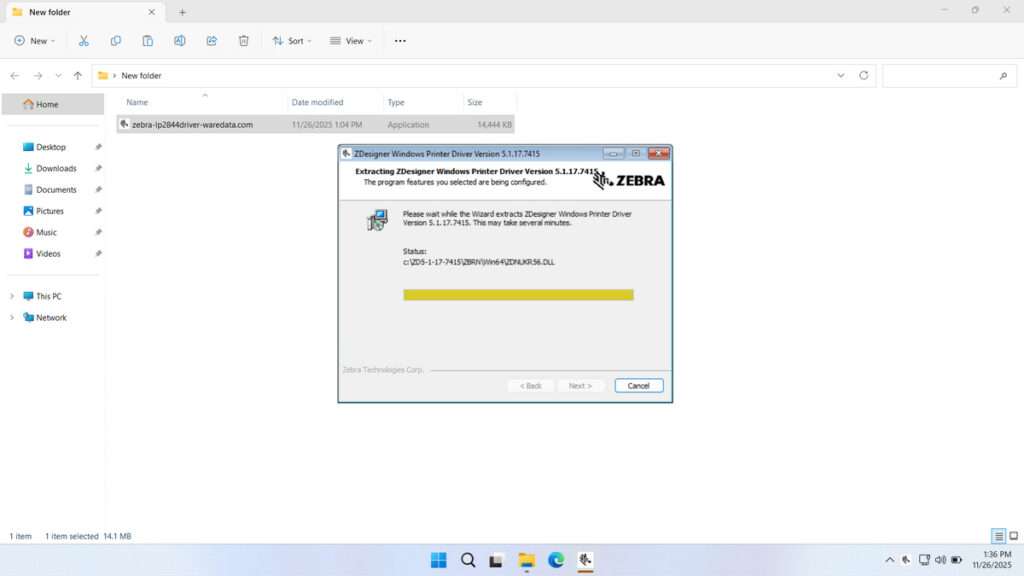The width and height of the screenshot is (1024, 576).
Task: Open the See more toolbar menu
Action: pos(400,40)
